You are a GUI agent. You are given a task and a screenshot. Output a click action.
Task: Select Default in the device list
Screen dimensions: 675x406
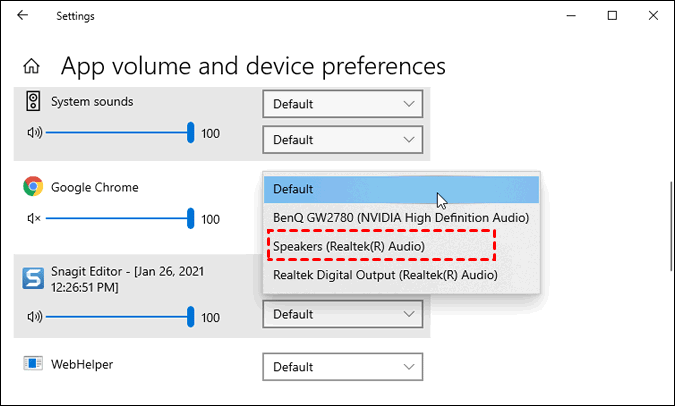pos(401,189)
